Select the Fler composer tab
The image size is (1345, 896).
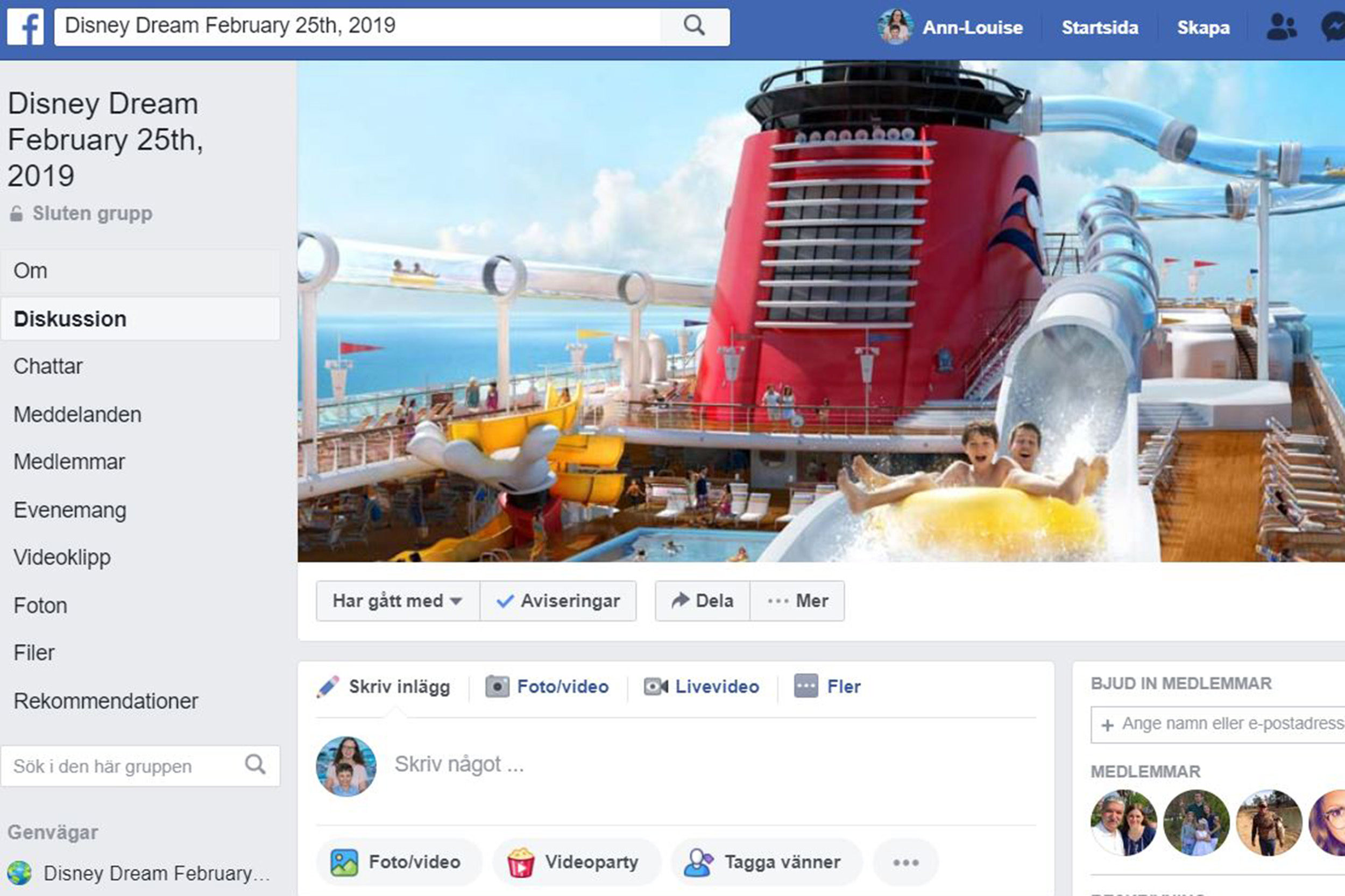827,686
